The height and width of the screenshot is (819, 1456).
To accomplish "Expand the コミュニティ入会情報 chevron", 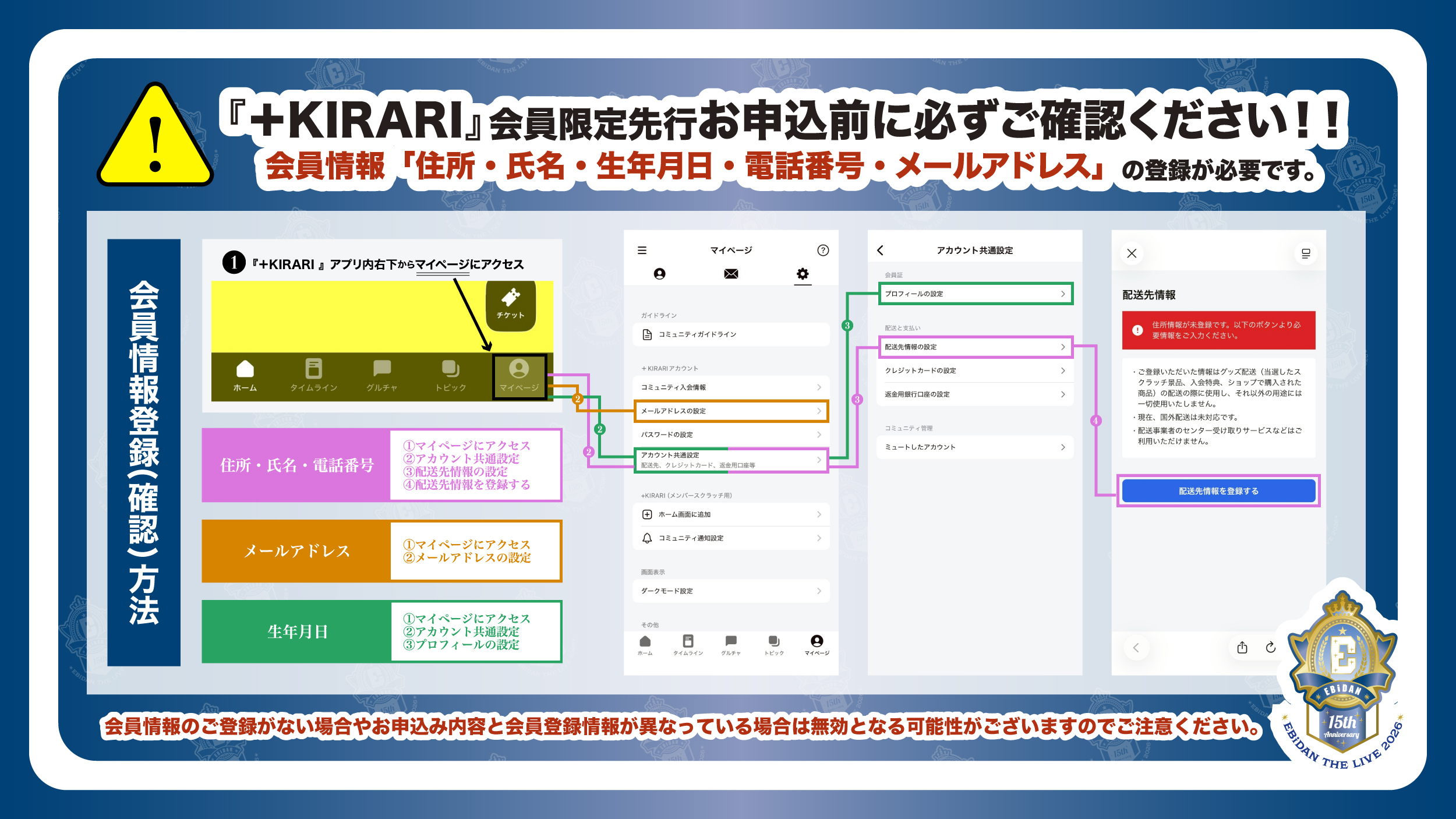I will (x=819, y=387).
